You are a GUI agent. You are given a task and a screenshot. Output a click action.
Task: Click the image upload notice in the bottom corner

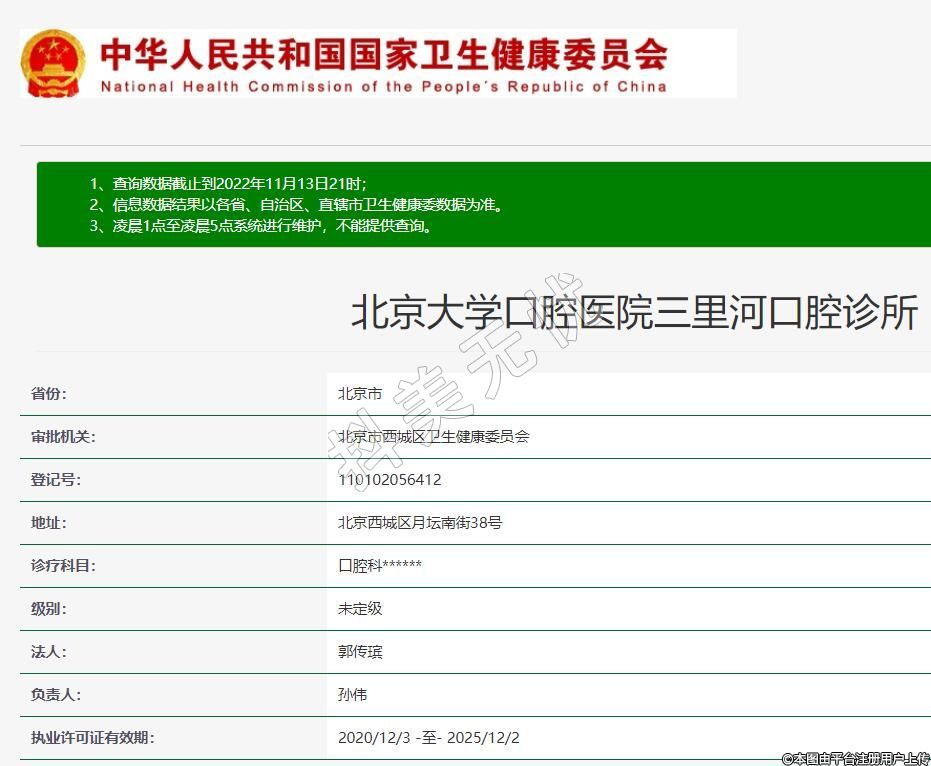click(x=855, y=758)
